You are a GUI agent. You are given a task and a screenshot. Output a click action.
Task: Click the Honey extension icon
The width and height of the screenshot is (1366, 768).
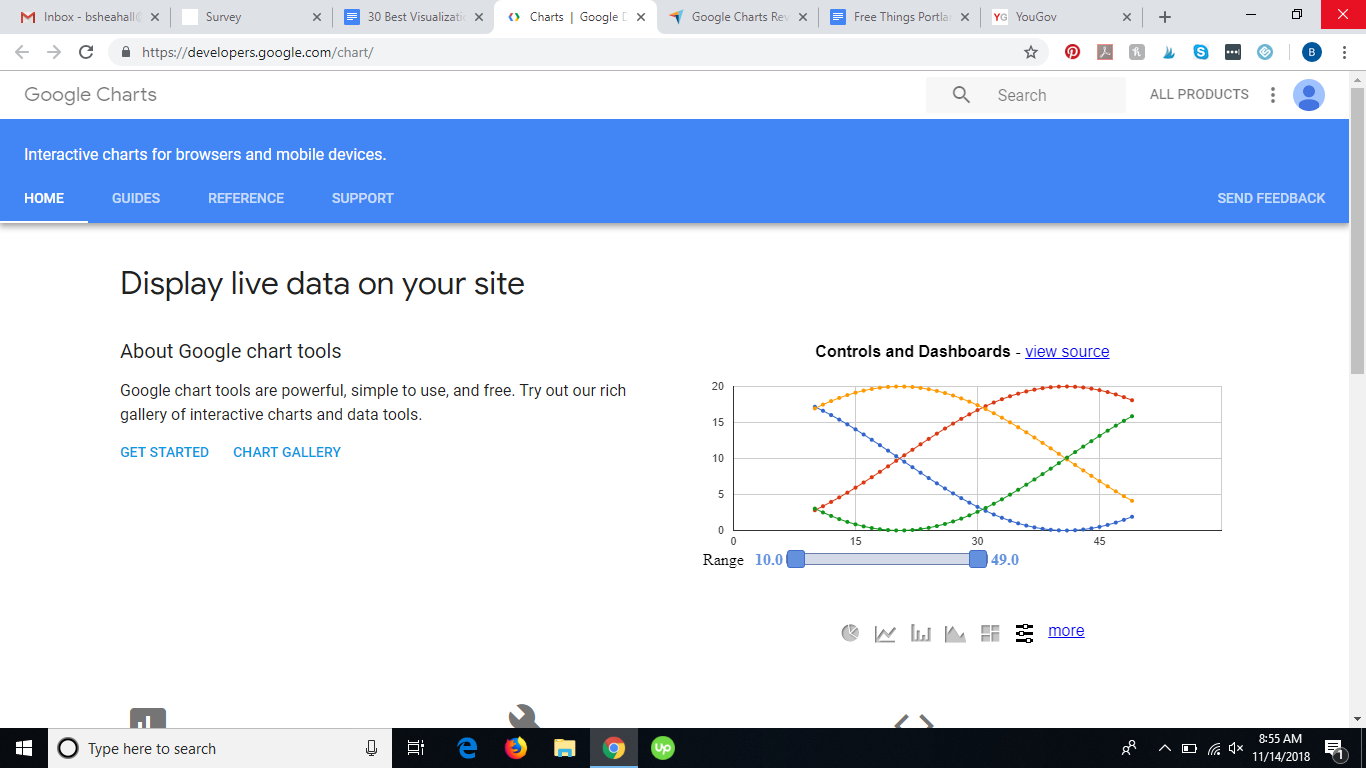pos(1137,52)
